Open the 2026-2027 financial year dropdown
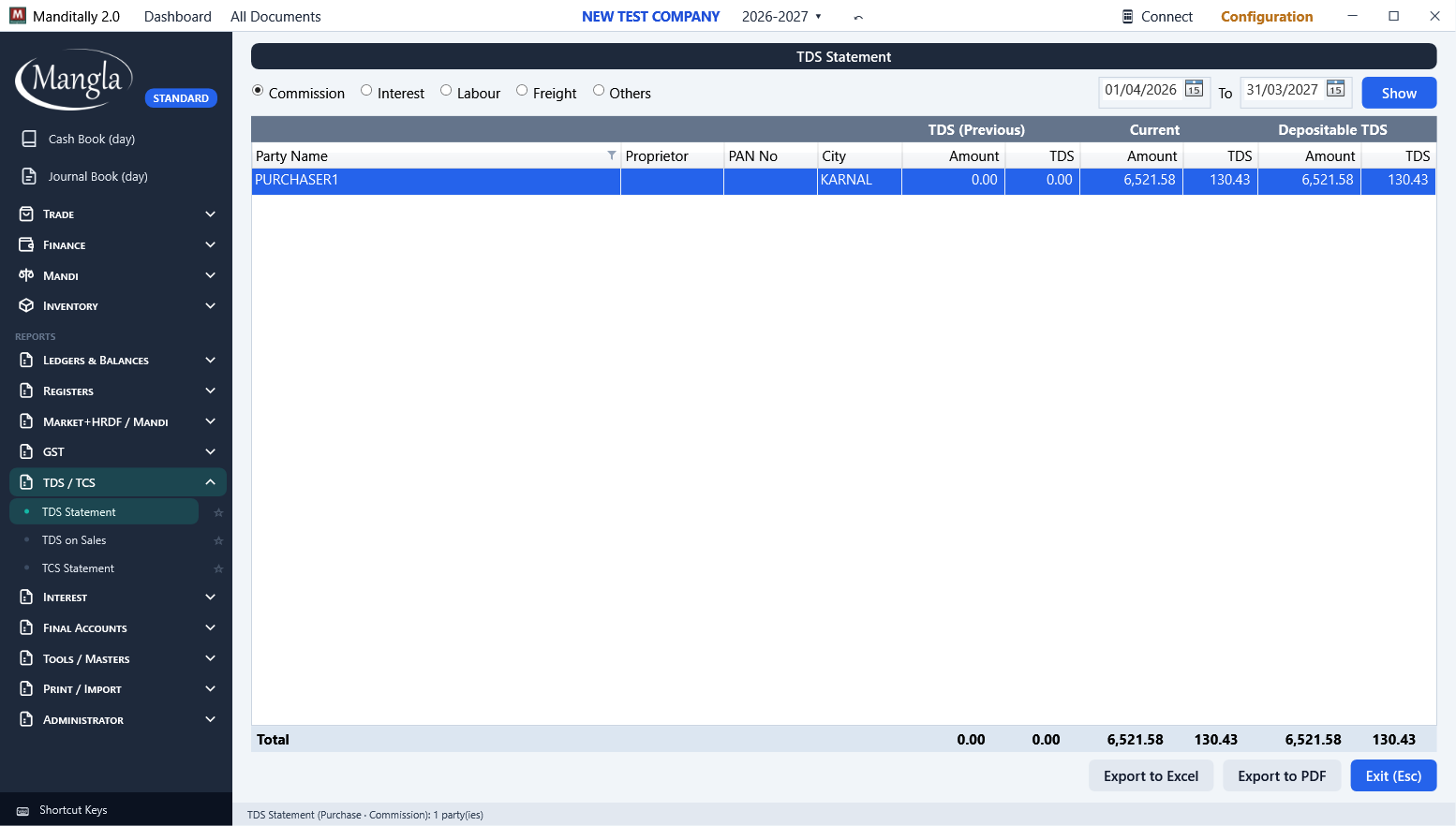Viewport: 1456px width, 826px height. pyautogui.click(x=782, y=16)
